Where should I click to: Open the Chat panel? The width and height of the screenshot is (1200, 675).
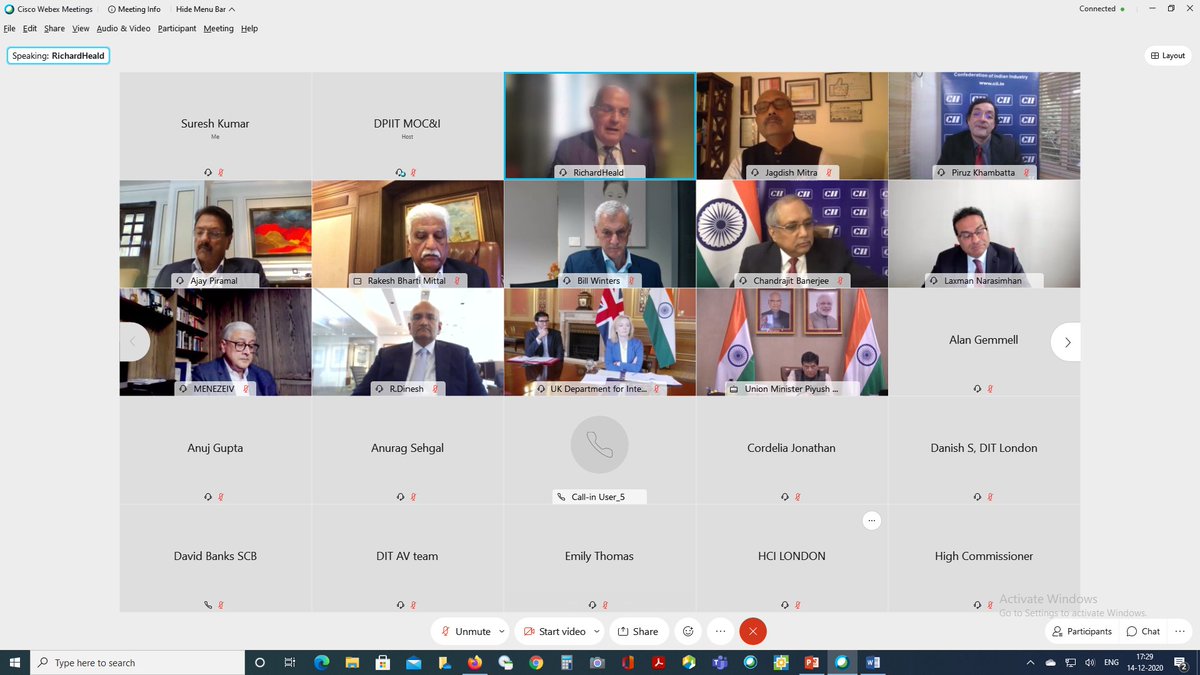click(x=1142, y=631)
